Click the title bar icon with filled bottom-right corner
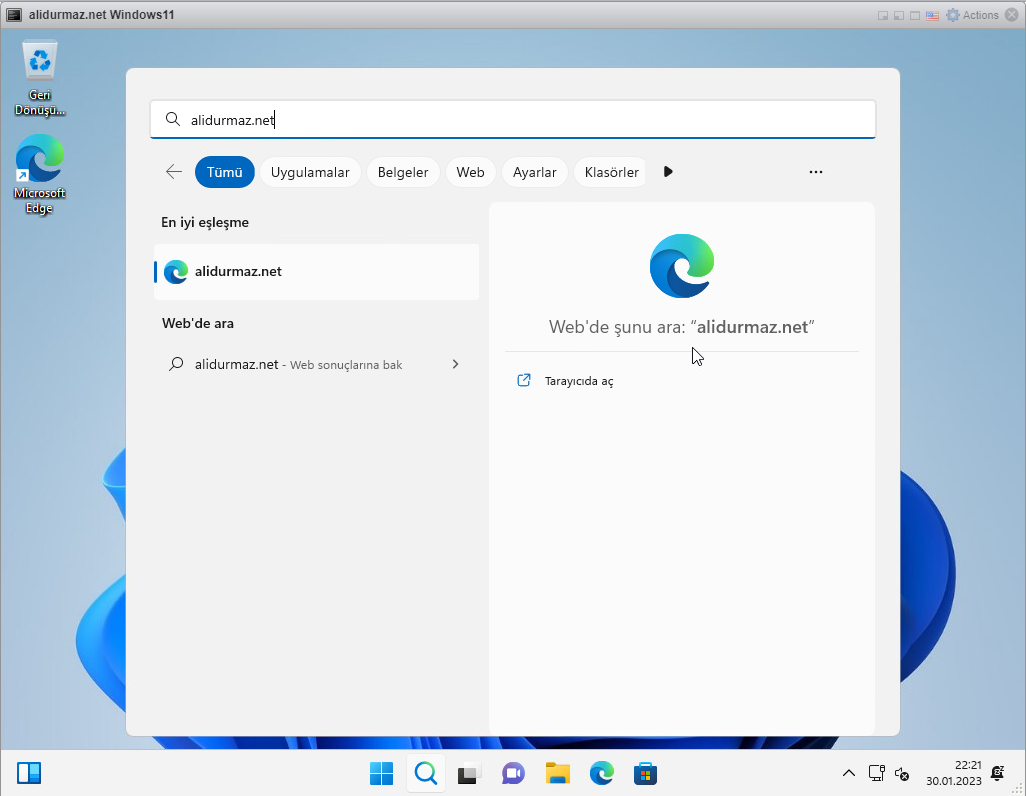This screenshot has width=1026, height=796. (883, 15)
